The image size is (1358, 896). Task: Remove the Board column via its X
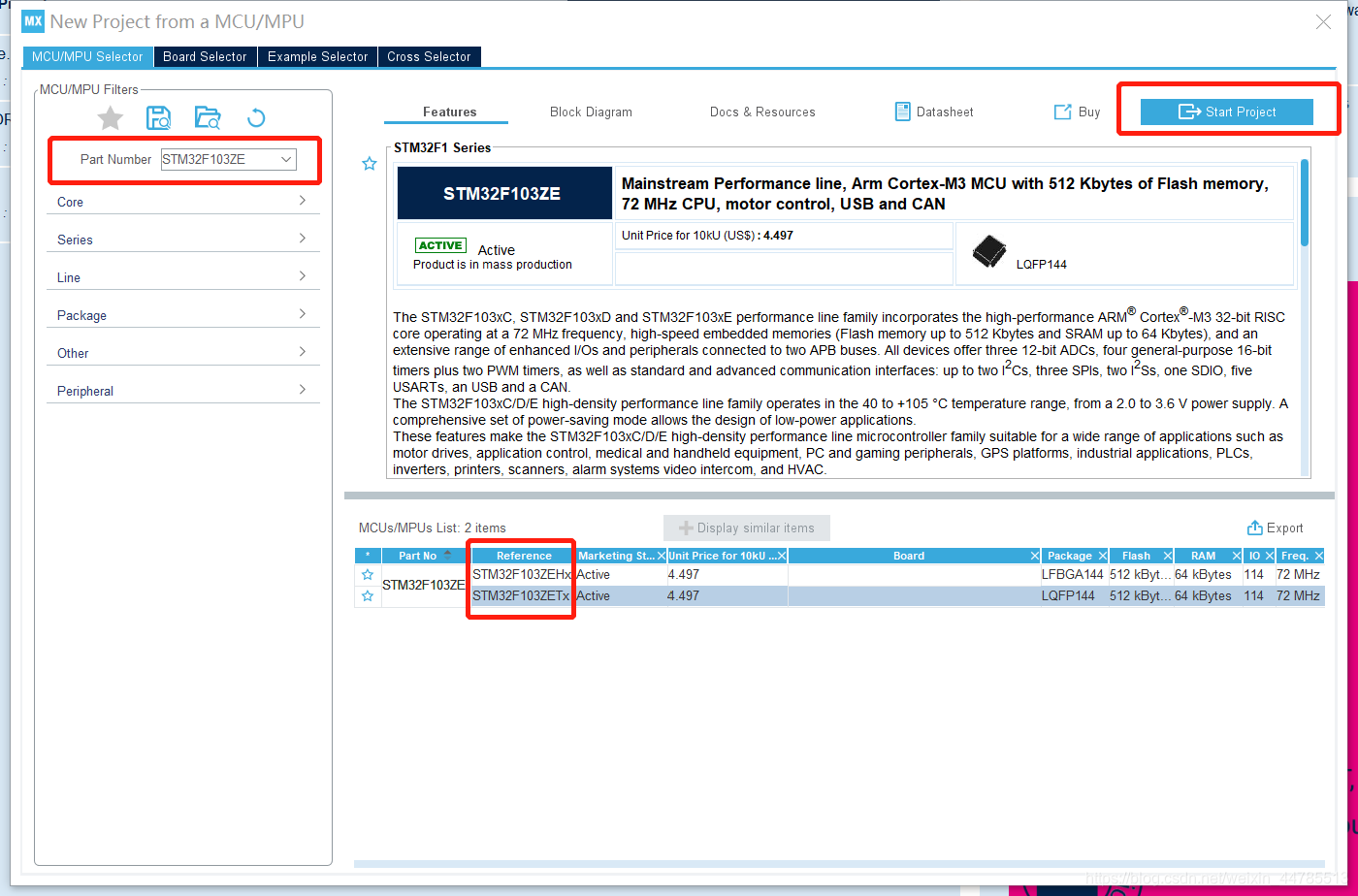click(x=1035, y=556)
